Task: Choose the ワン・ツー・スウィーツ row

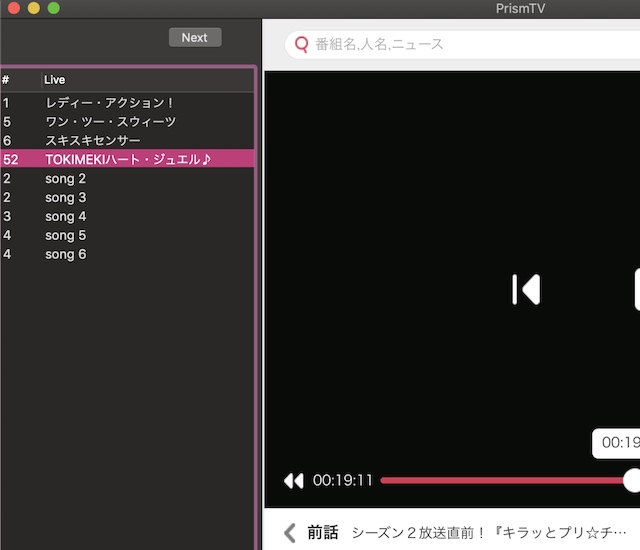Action: [110, 121]
